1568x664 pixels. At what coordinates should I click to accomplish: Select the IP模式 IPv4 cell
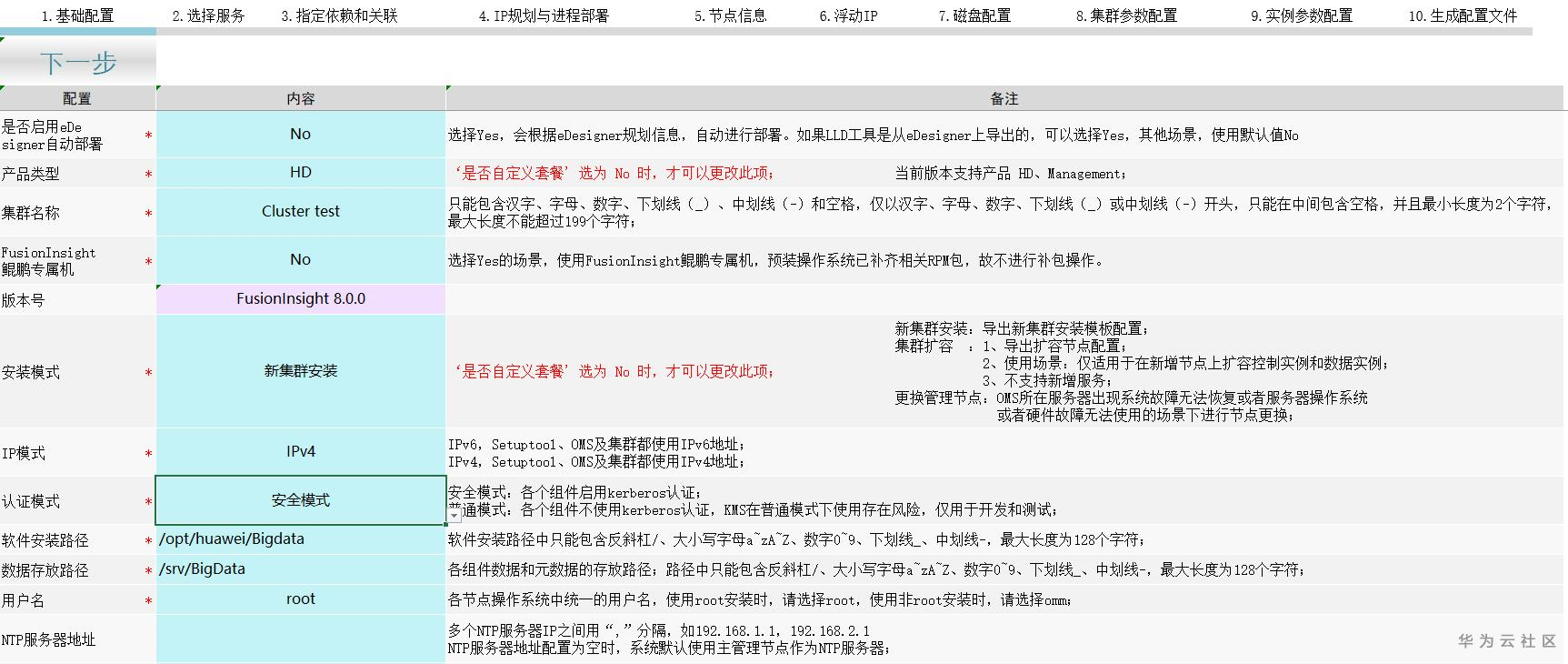301,452
